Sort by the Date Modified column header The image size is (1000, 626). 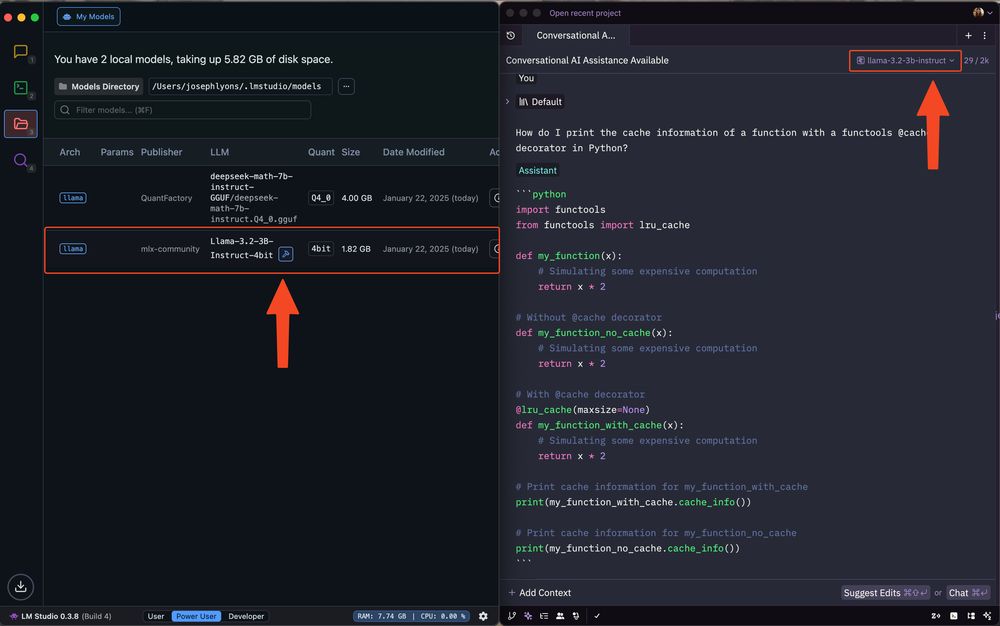click(413, 152)
